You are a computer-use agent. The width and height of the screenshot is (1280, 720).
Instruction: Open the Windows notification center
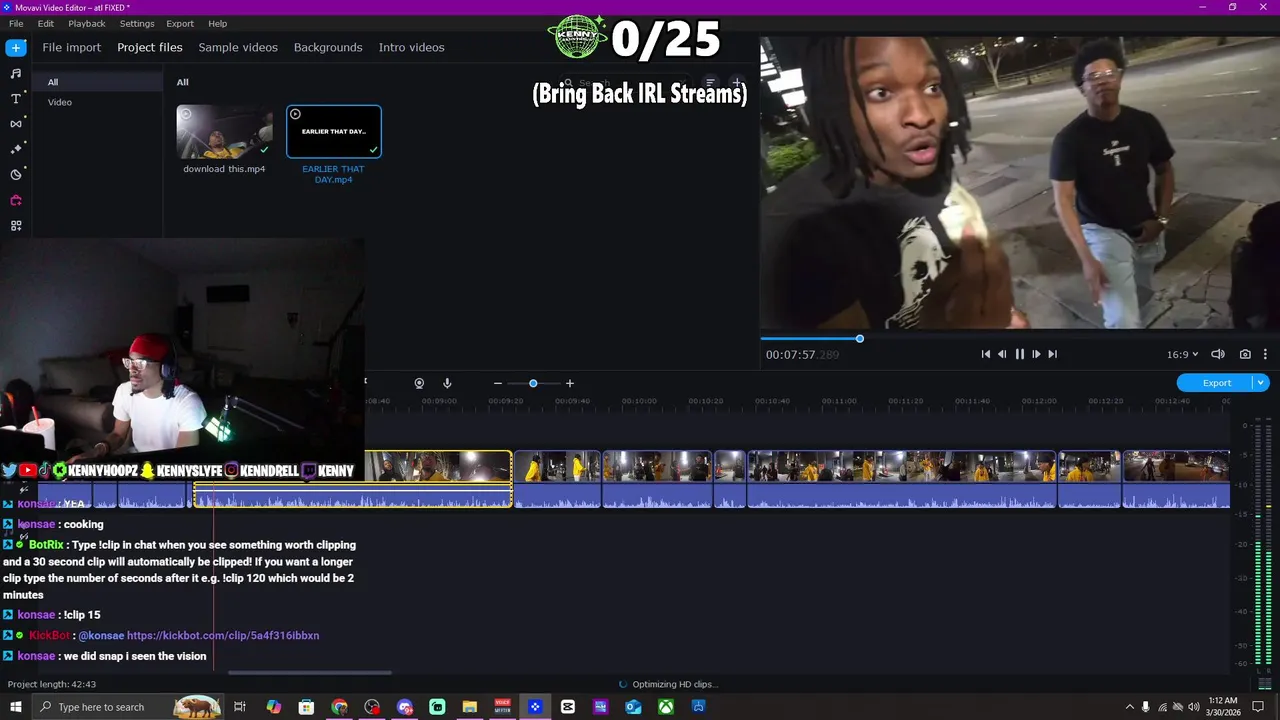tap(1259, 707)
